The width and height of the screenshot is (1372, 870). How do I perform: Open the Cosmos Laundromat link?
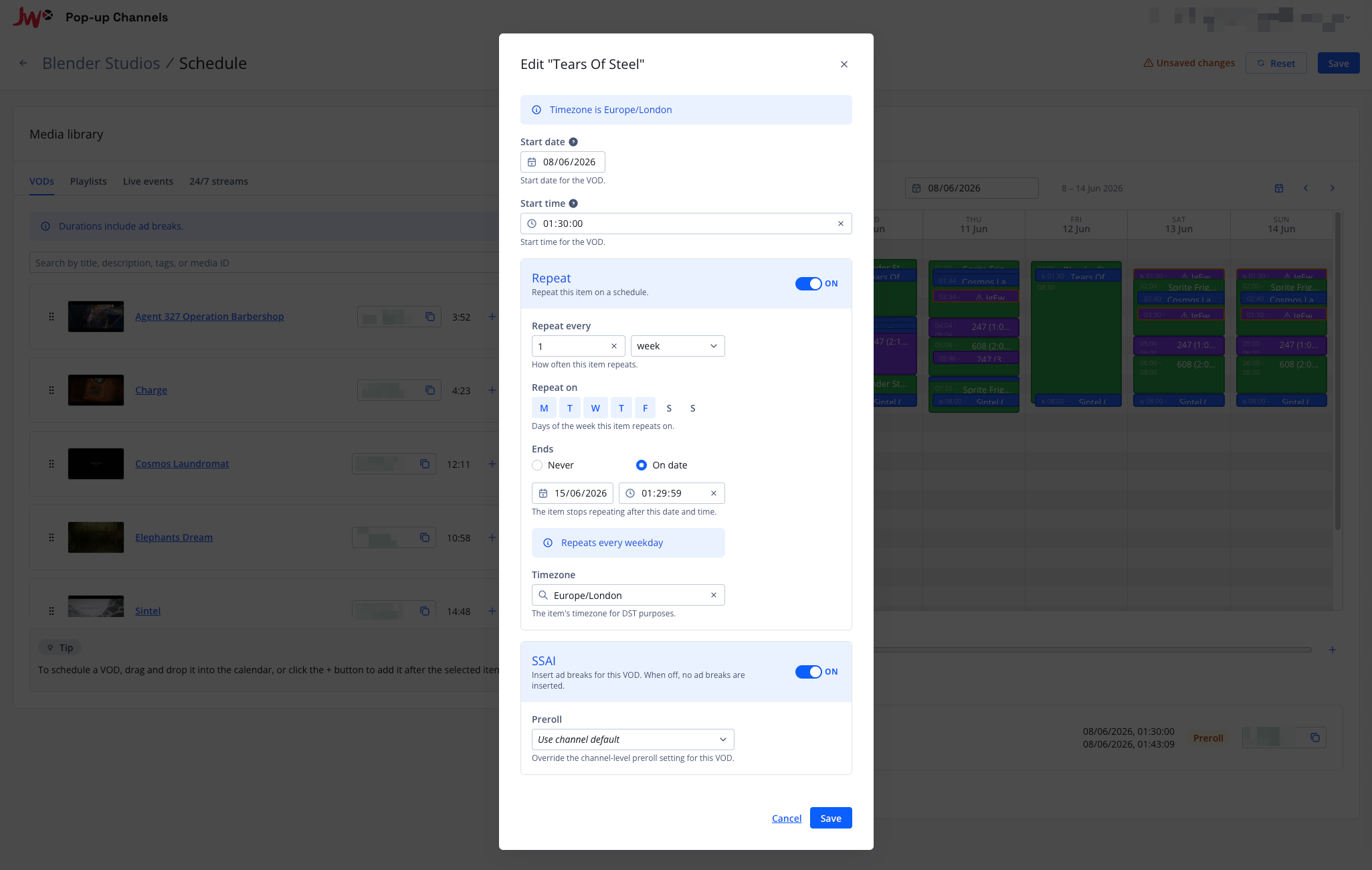[x=182, y=464]
